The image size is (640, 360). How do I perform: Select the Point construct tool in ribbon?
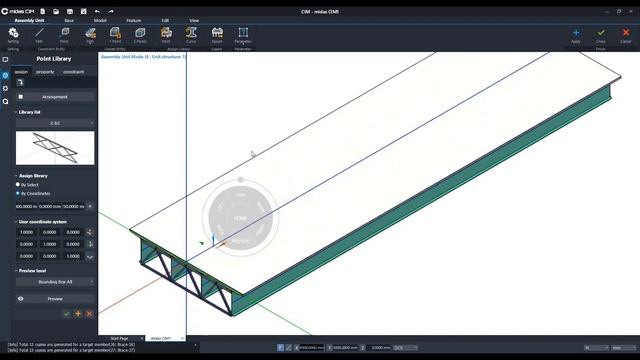click(x=64, y=35)
